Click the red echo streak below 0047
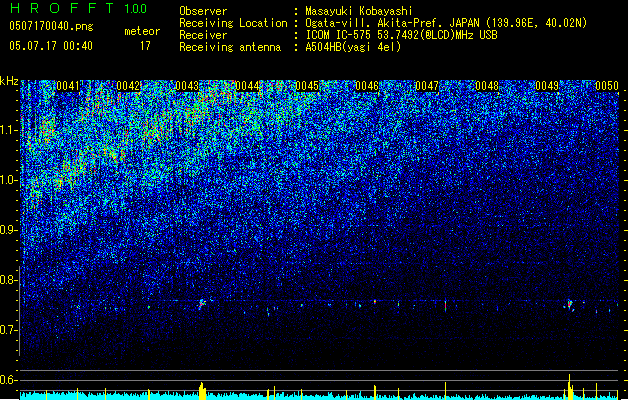629x400 pixels. [x=445, y=305]
